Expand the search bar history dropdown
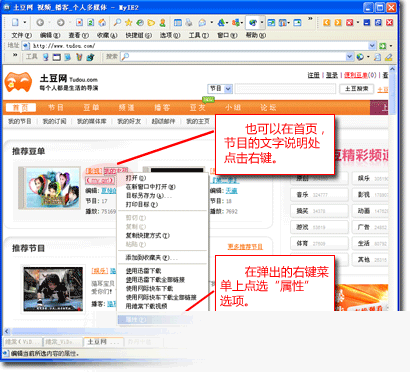This screenshot has width=410, height=373. 349,57
